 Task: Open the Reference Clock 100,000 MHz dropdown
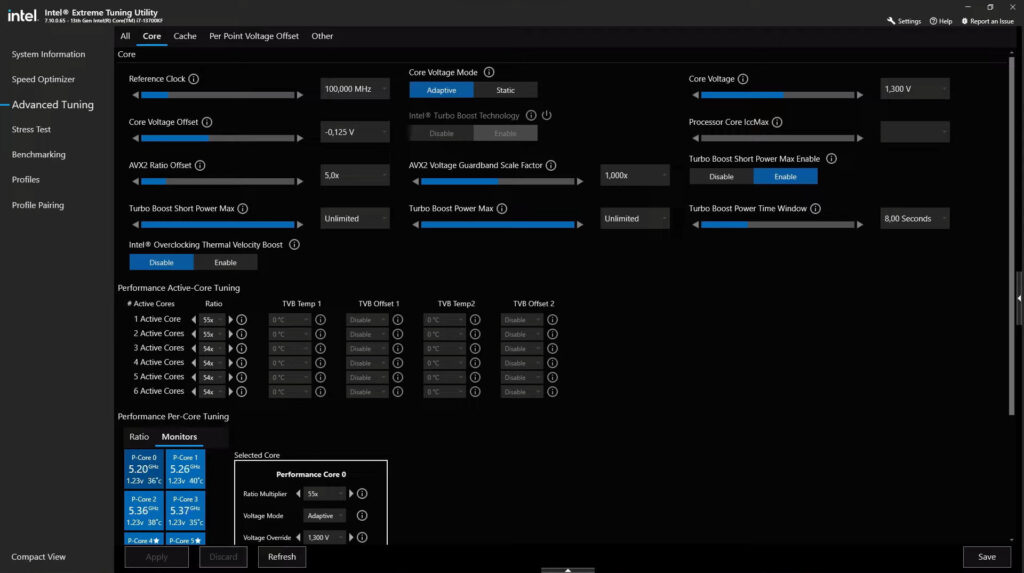(355, 89)
